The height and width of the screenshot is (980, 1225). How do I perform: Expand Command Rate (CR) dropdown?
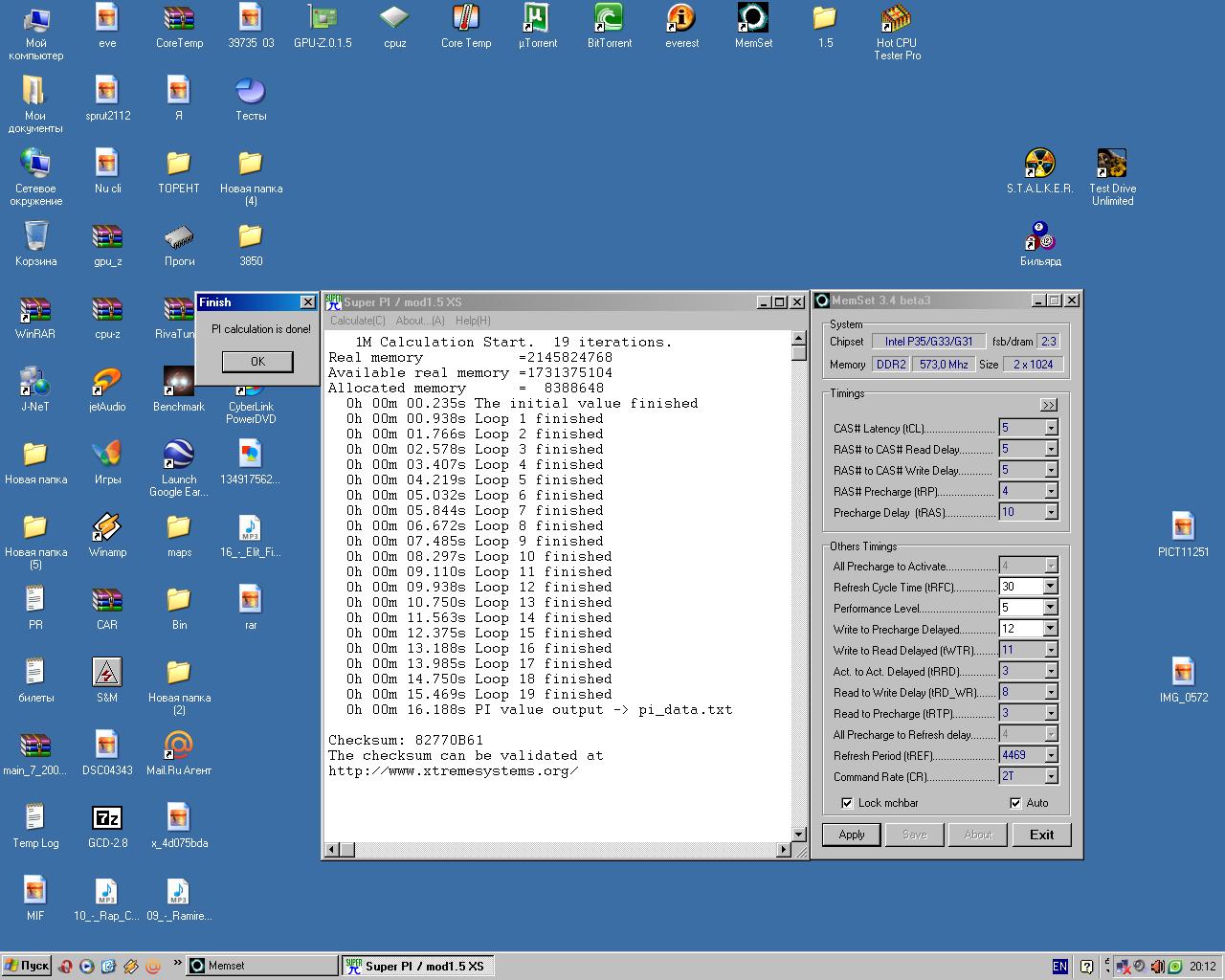1051,776
